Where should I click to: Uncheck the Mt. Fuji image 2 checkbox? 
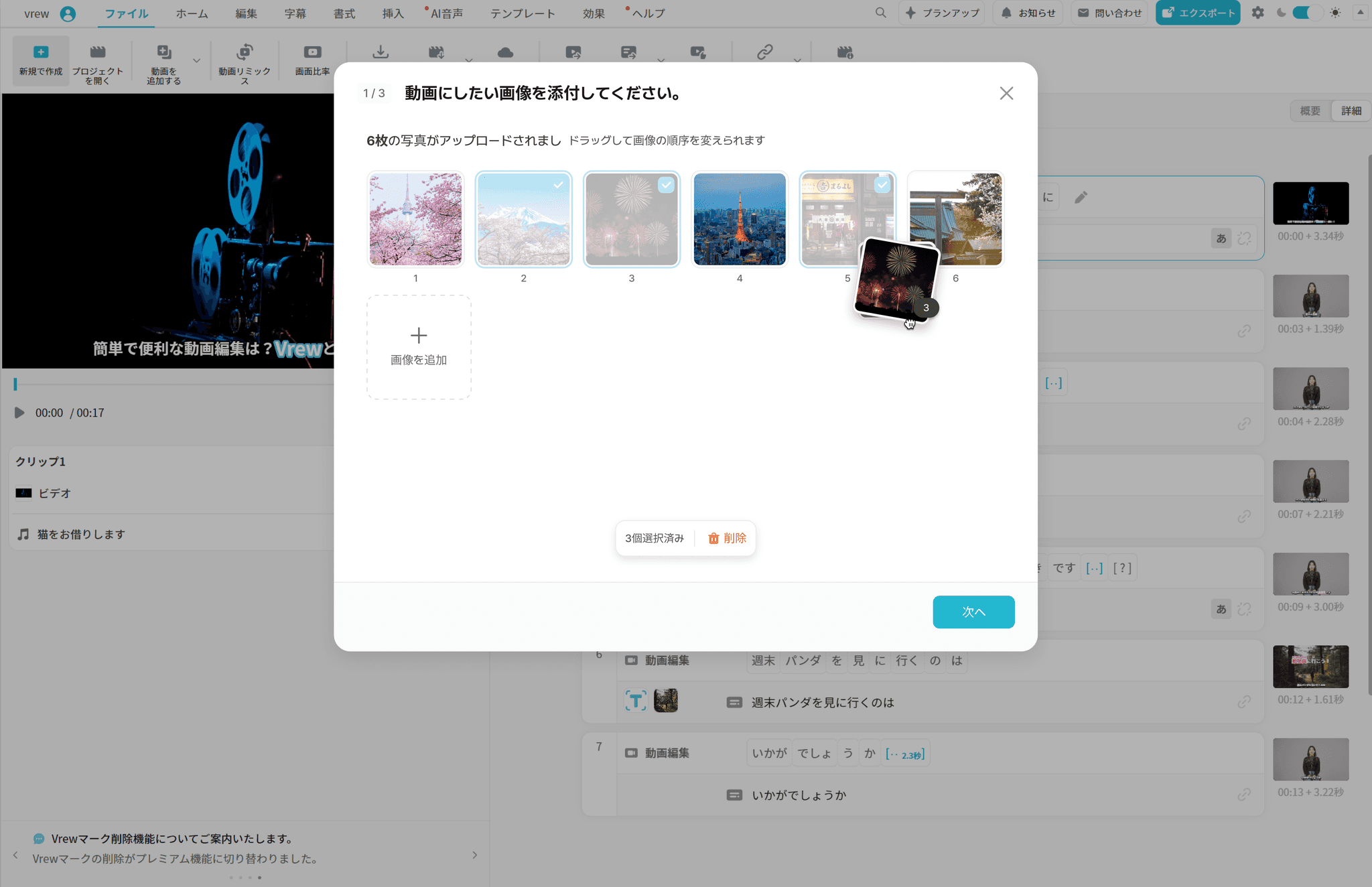(x=558, y=185)
